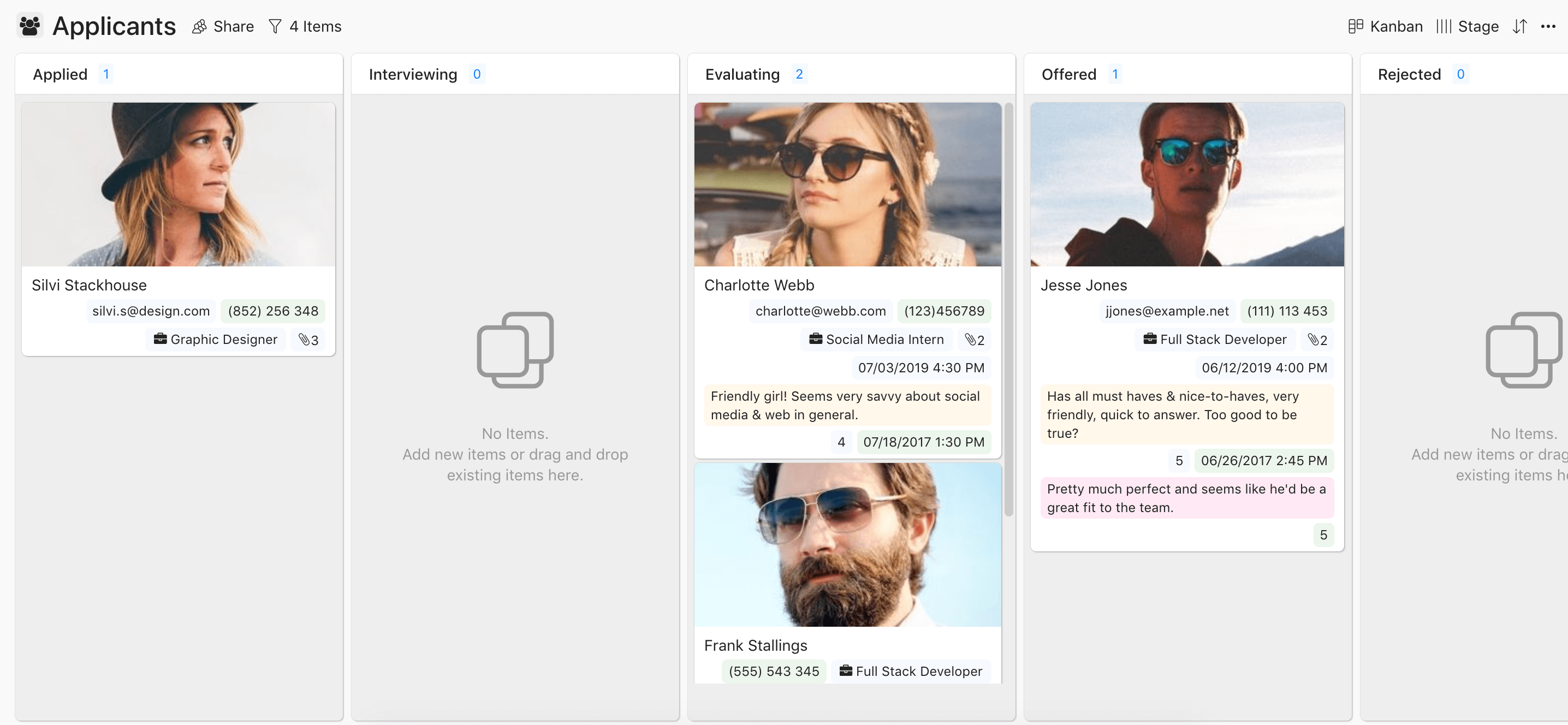This screenshot has width=1568, height=725.
Task: Click the Interviewing count badge 0
Action: click(x=477, y=74)
